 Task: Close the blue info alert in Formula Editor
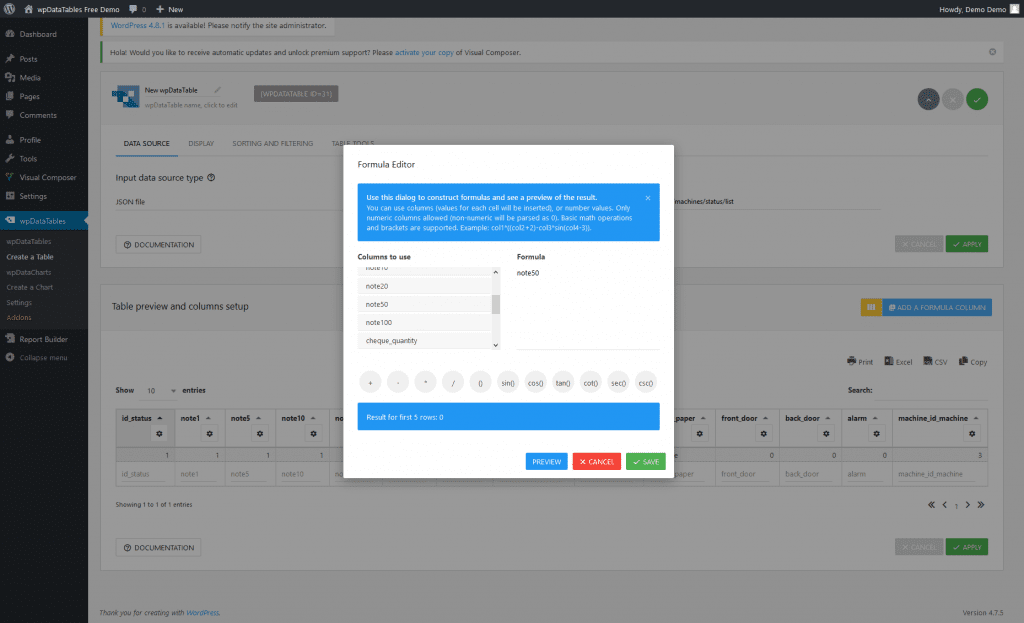[648, 198]
